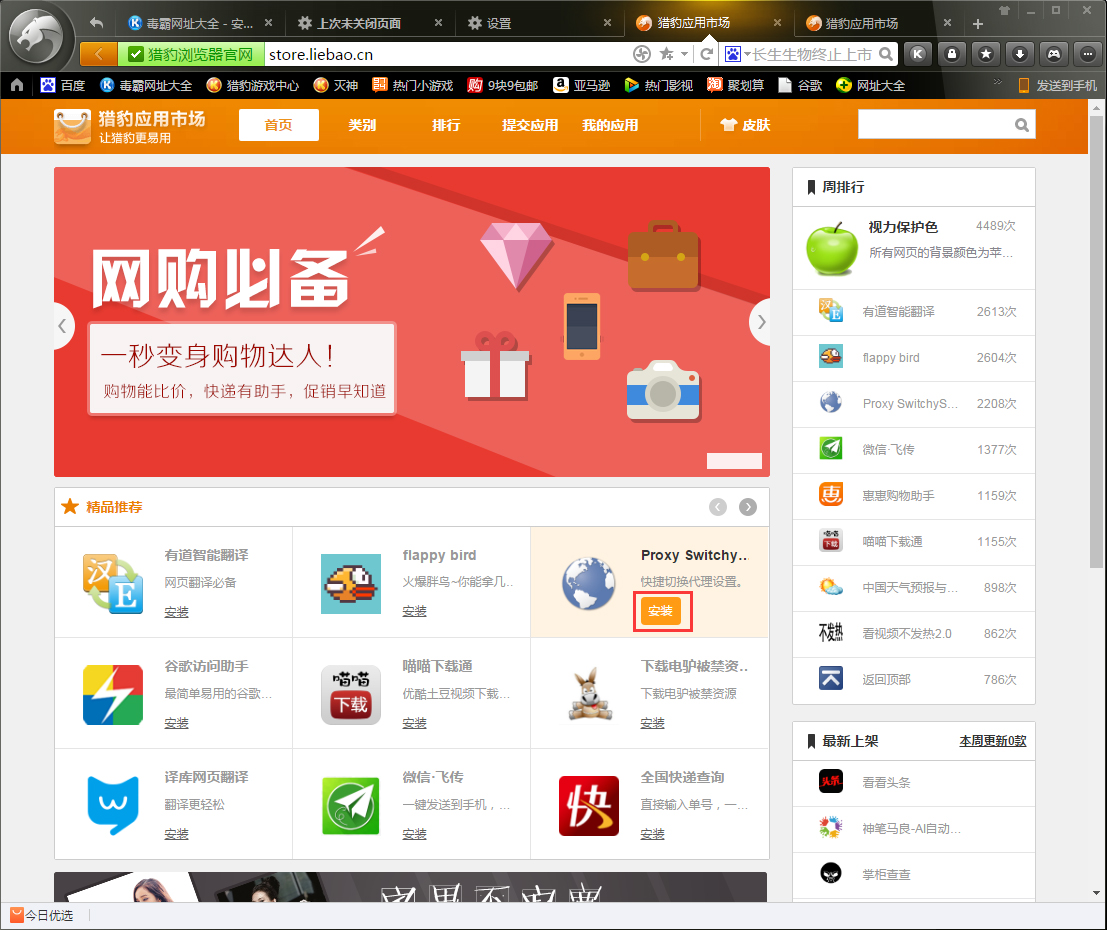Image resolution: width=1107 pixels, height=930 pixels.
Task: Open the game center gamepad icon in toolbar
Action: coord(1054,54)
